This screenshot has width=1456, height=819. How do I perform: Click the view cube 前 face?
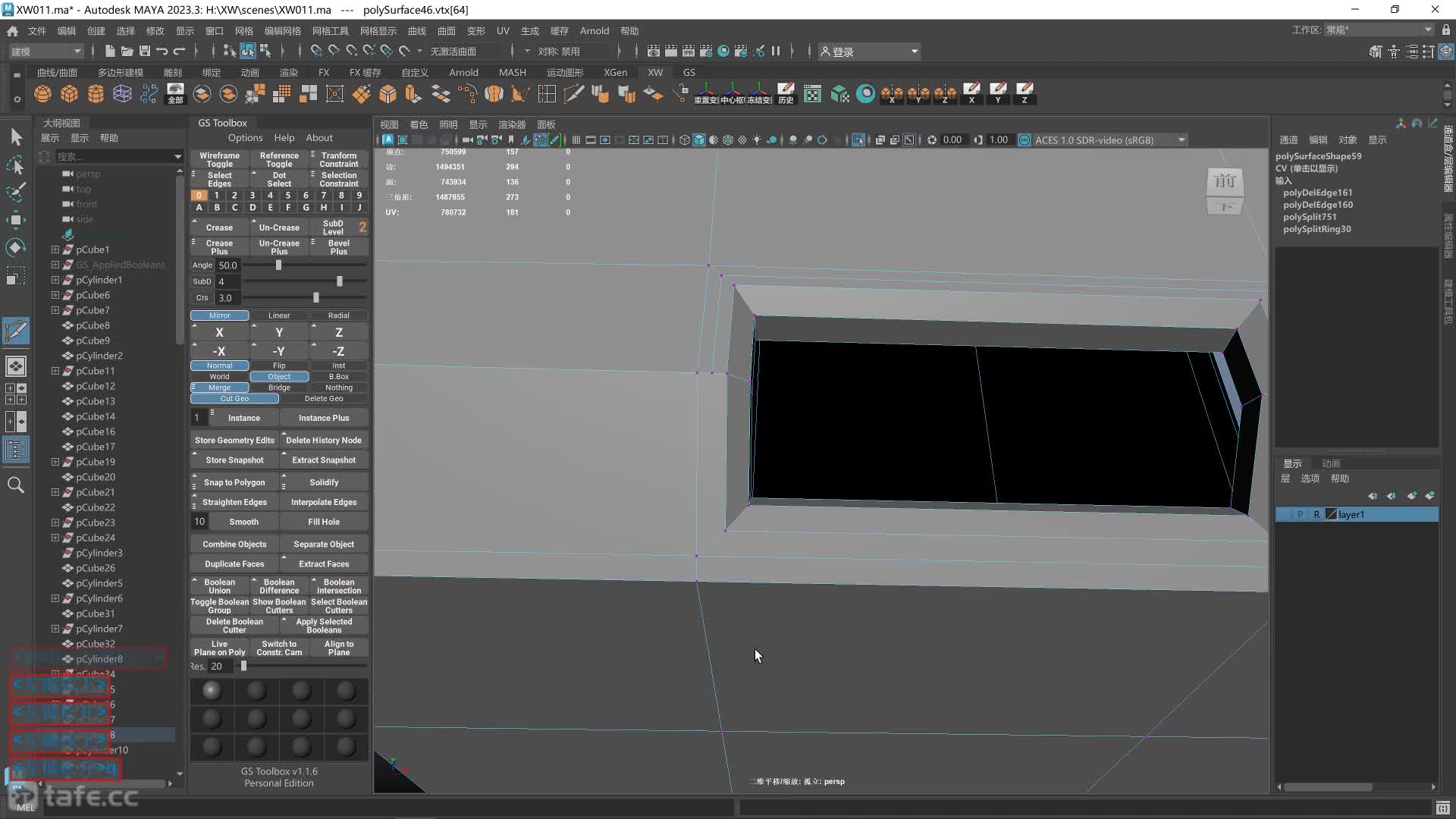click(x=1225, y=182)
